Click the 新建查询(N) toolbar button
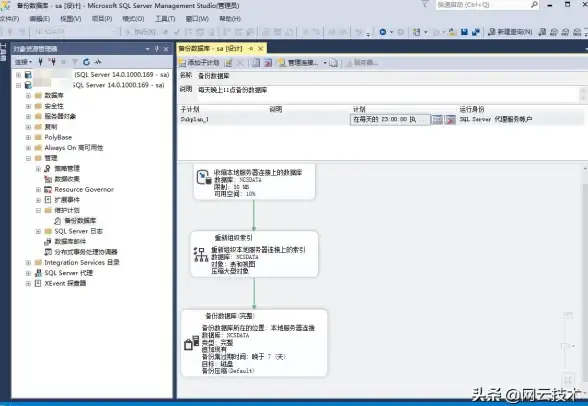The height and width of the screenshot is (406, 588). click(510, 32)
